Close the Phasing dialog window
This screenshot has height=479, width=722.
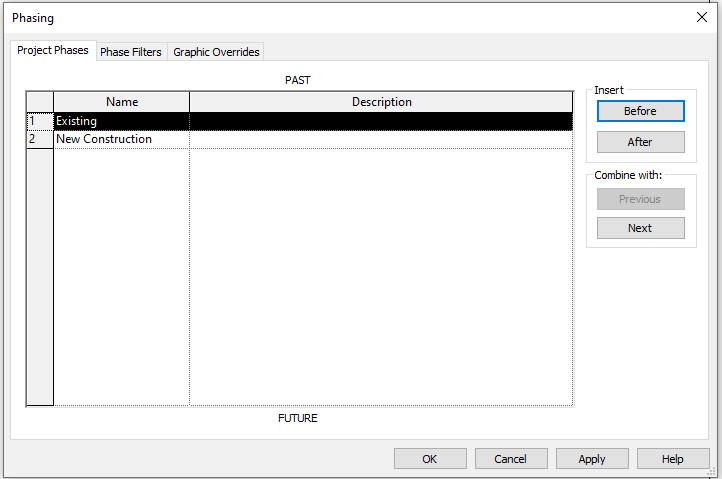pyautogui.click(x=702, y=18)
